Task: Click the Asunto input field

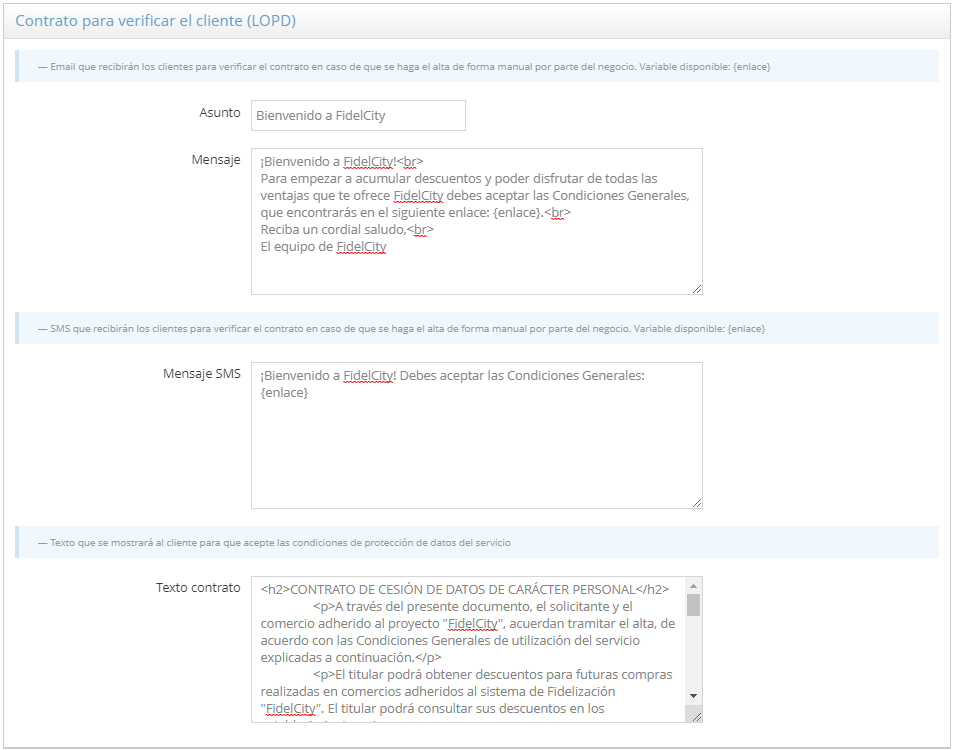Action: click(358, 115)
